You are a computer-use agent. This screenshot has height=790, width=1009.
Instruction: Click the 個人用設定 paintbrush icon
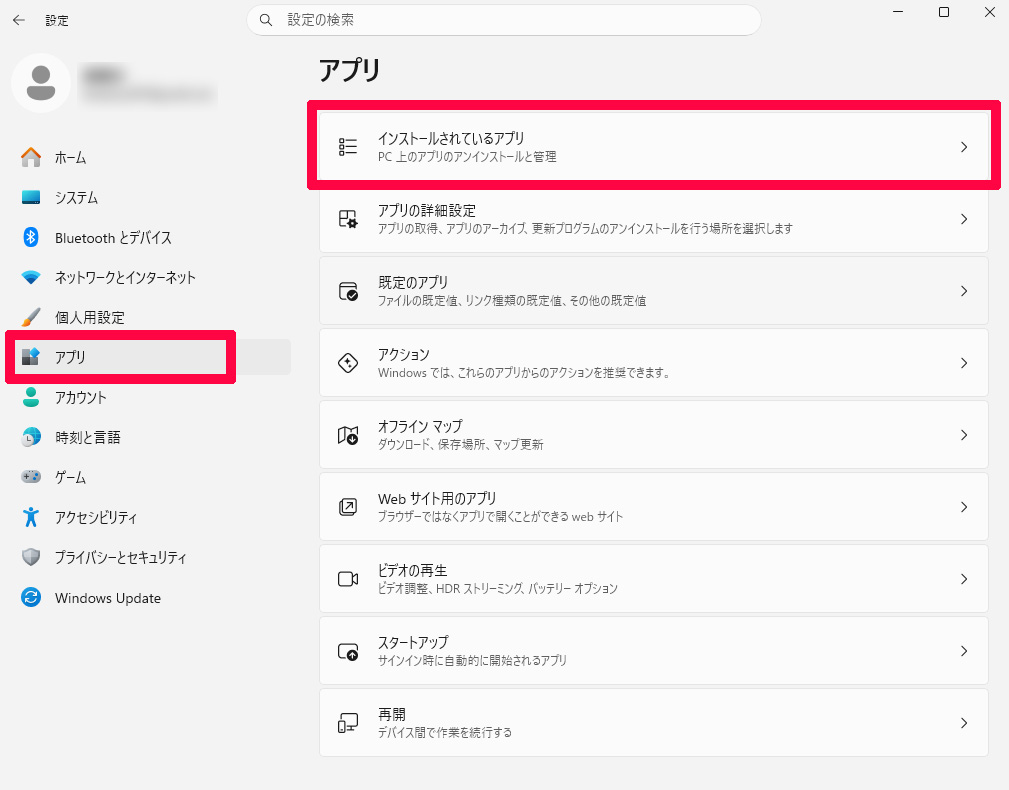tap(31, 318)
